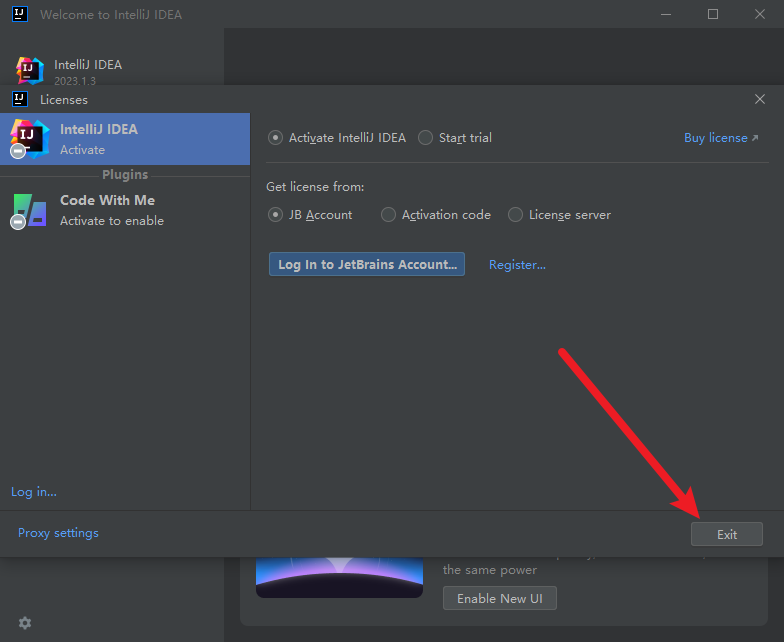Maximize the Welcome to IntelliJ IDEA window
The height and width of the screenshot is (642, 784).
click(x=713, y=14)
